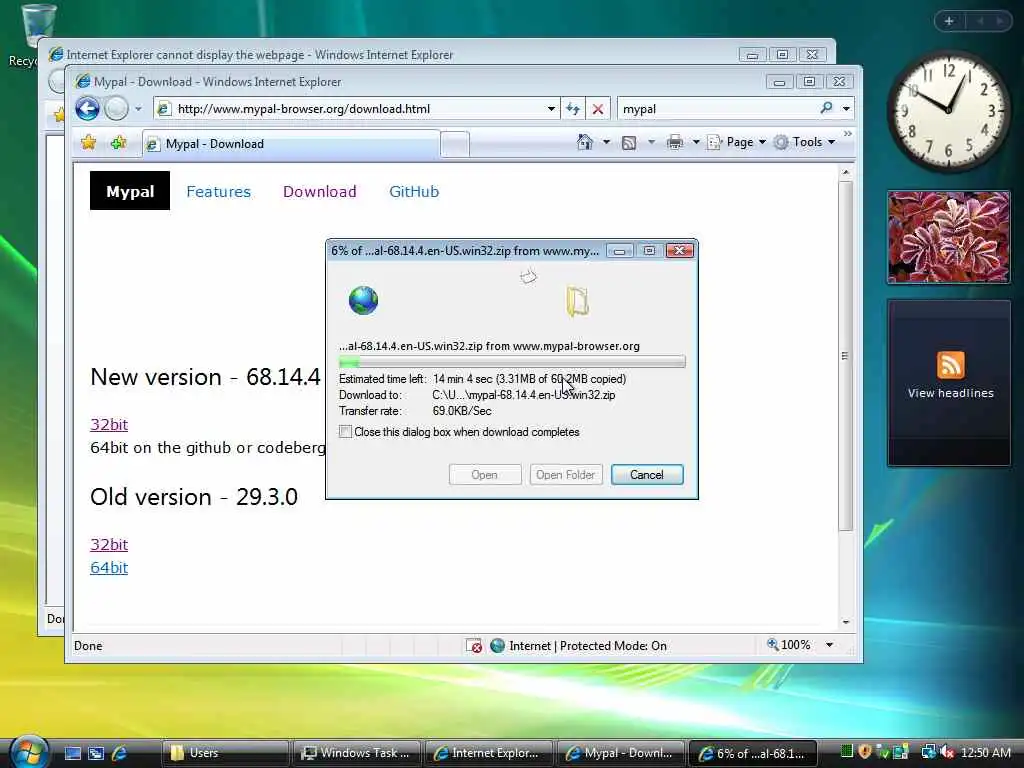Image resolution: width=1024 pixels, height=768 pixels.
Task: Cancel the file download
Action: pyautogui.click(x=647, y=475)
